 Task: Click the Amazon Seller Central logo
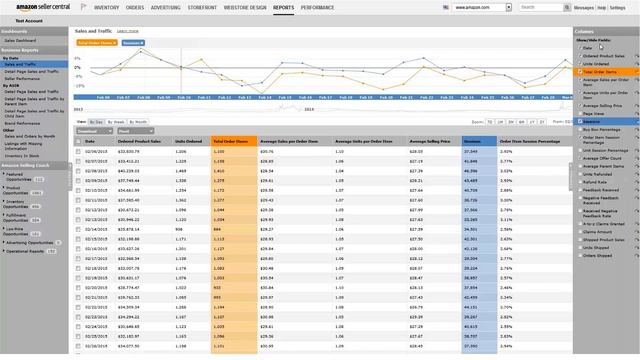43,7
